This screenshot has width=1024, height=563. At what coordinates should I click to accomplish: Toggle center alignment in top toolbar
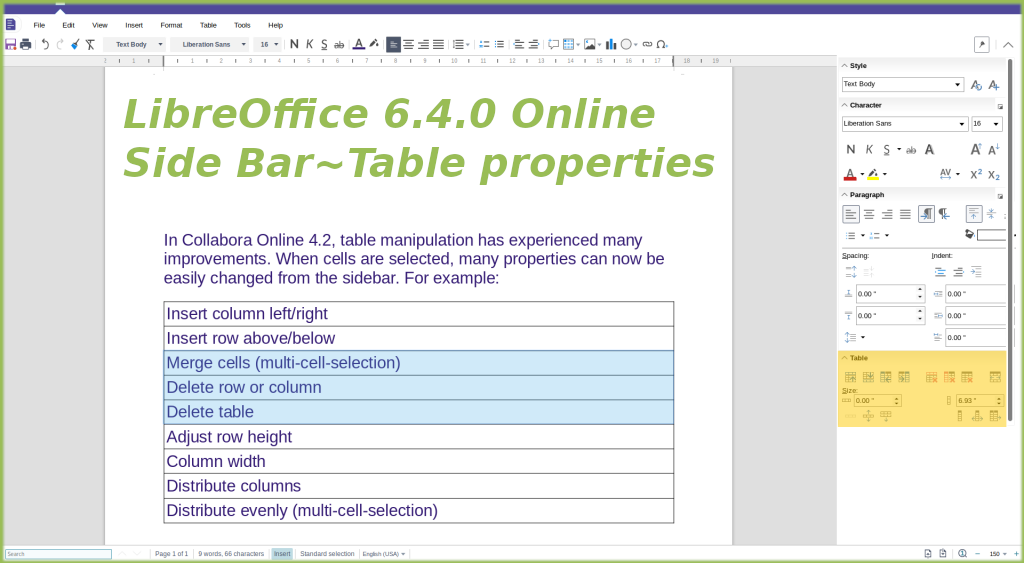408,44
